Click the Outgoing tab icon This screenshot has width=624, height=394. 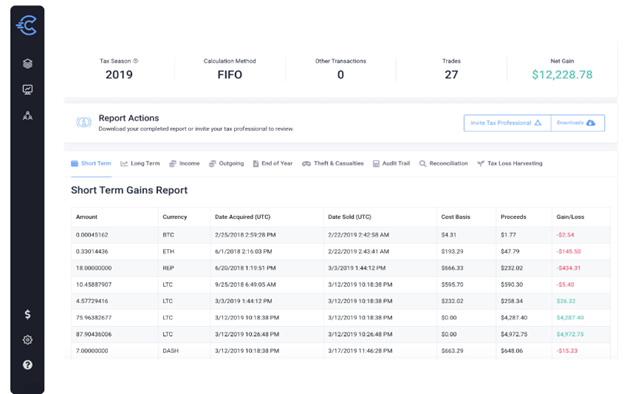213,164
